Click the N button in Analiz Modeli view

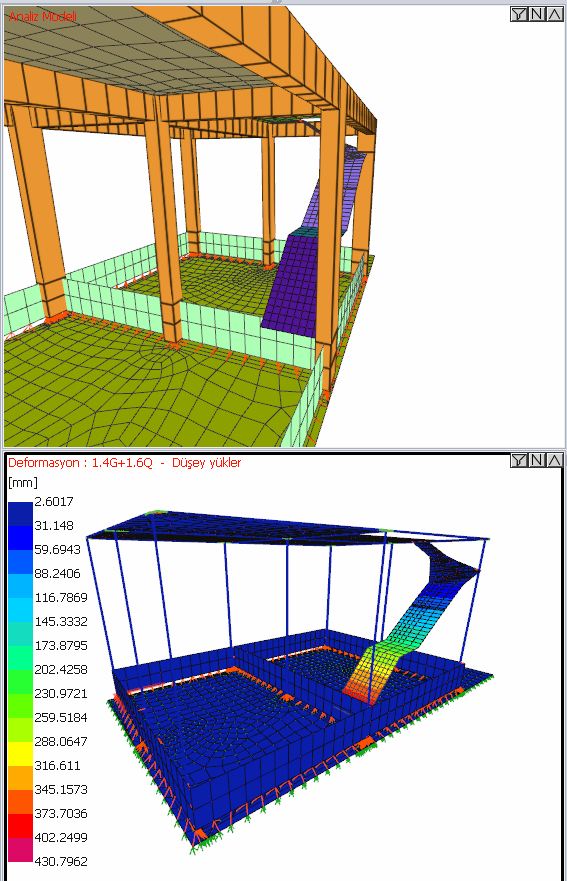[537, 14]
